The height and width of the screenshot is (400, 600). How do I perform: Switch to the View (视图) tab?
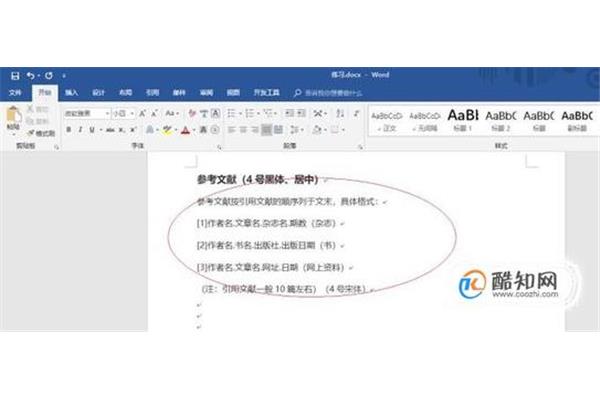click(x=233, y=93)
